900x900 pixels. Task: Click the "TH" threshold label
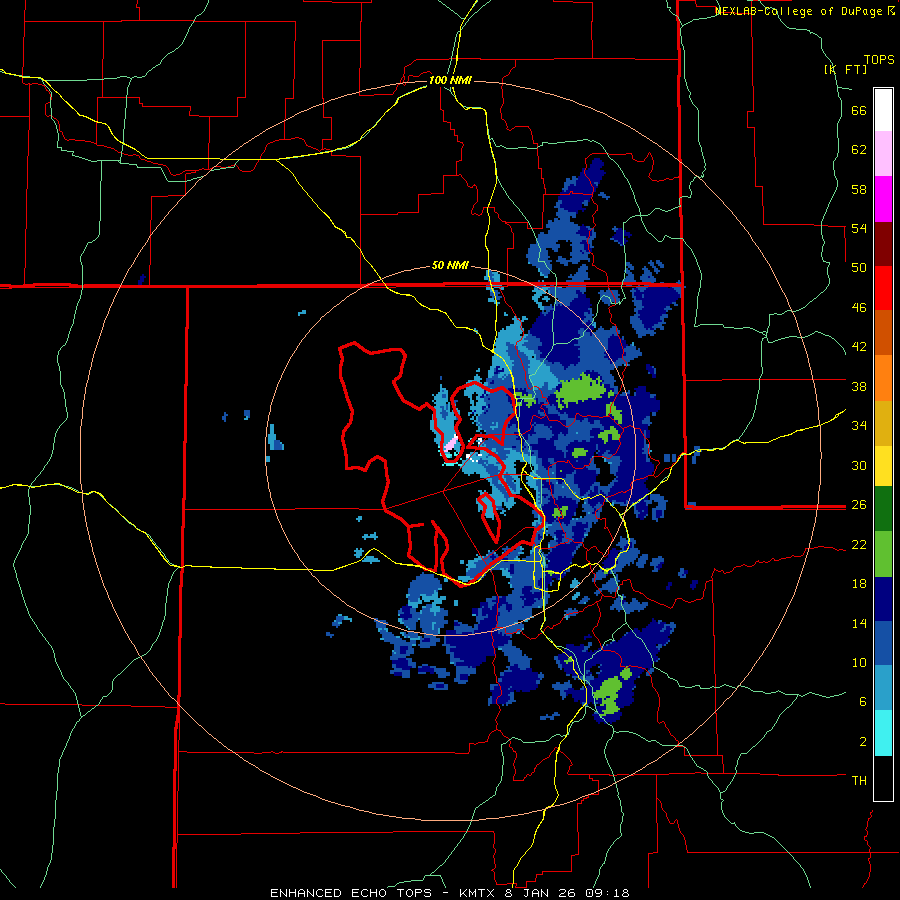pyautogui.click(x=859, y=781)
